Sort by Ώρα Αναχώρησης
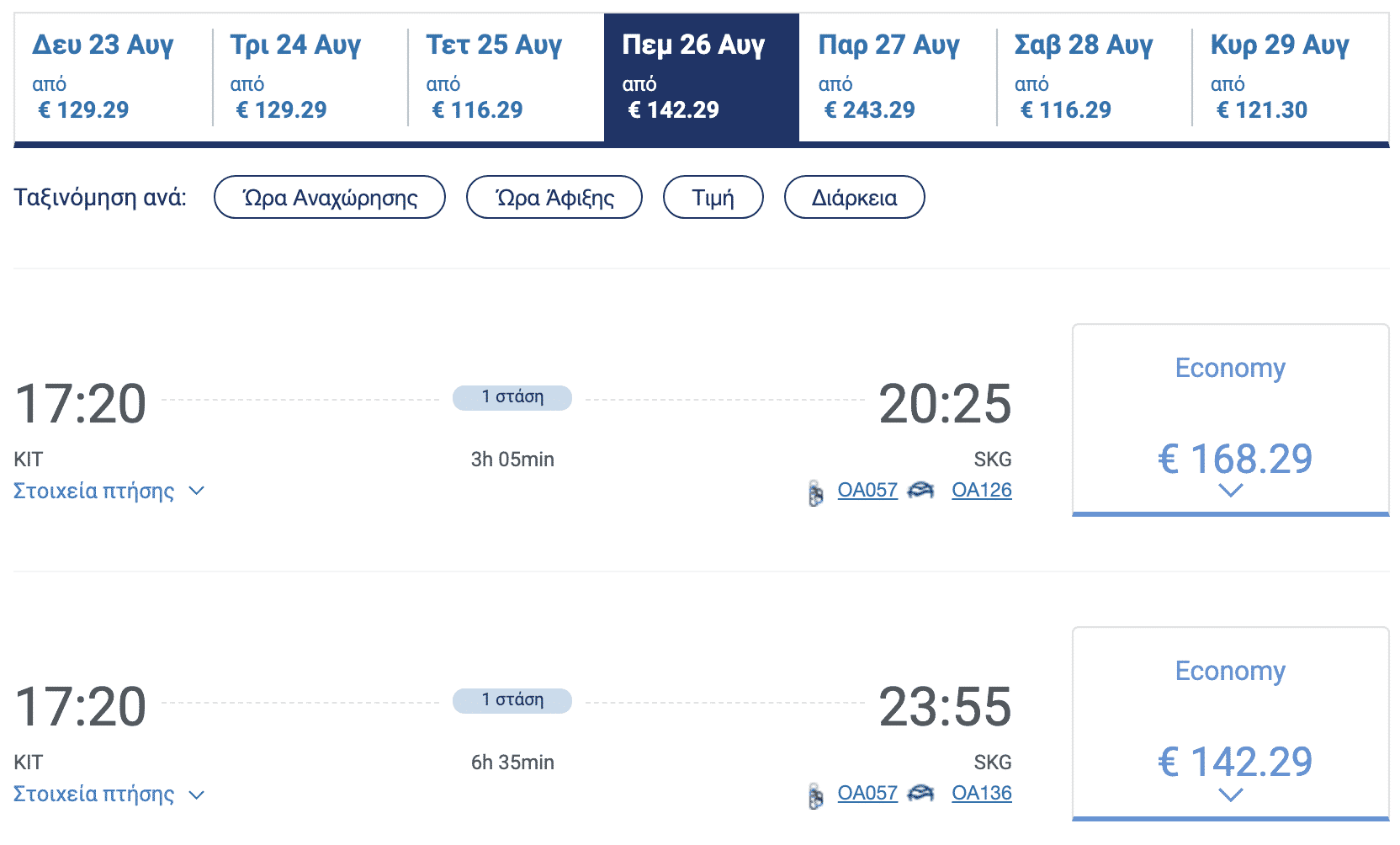 [x=329, y=198]
